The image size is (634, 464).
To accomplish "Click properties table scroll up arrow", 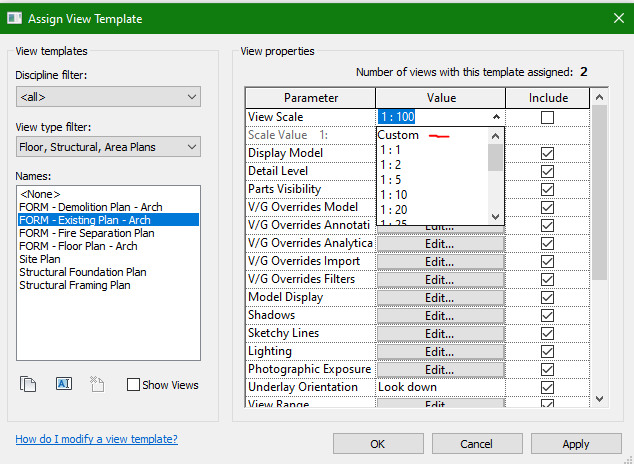I will coord(599,97).
